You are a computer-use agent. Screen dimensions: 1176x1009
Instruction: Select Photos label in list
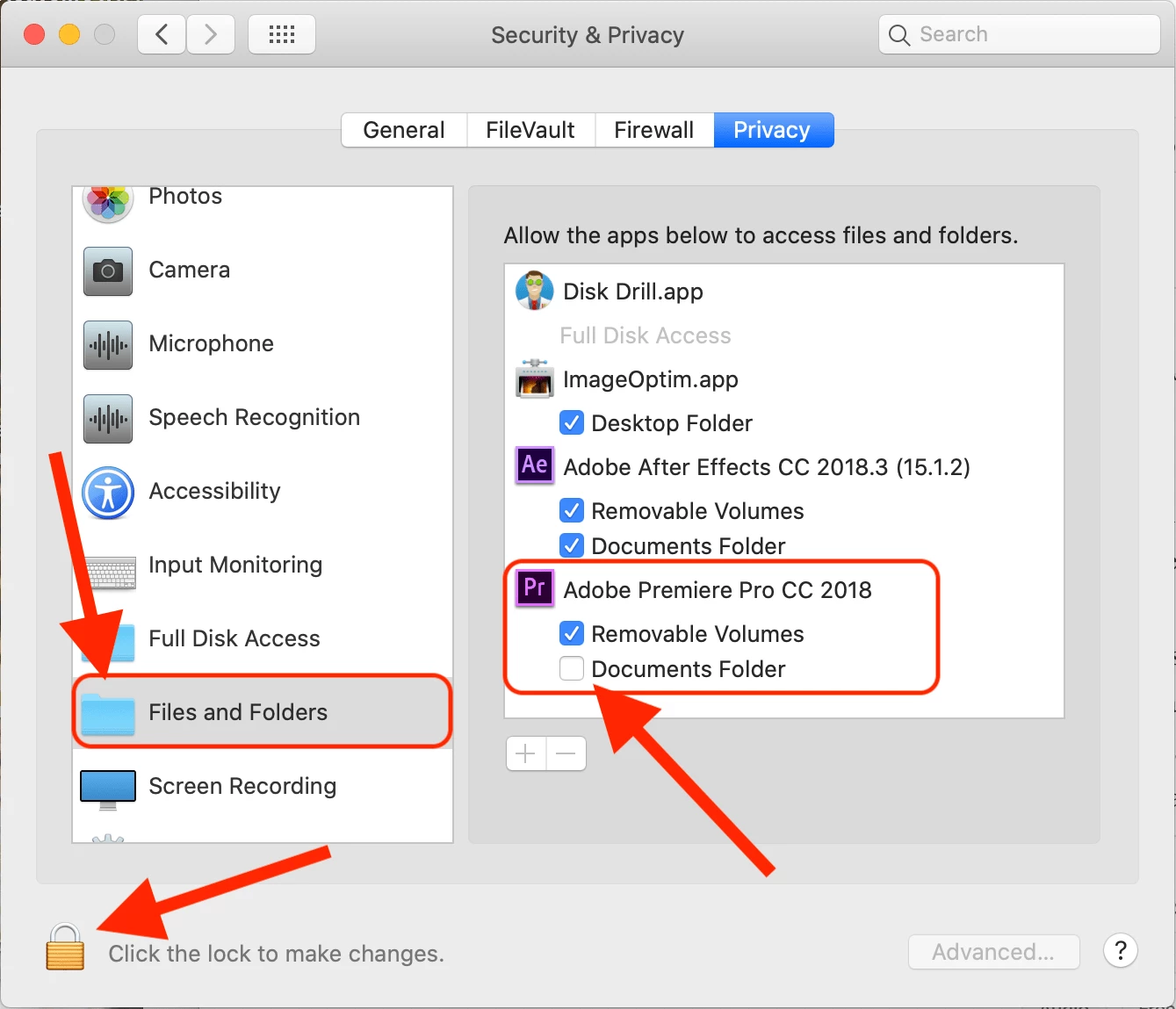click(185, 196)
